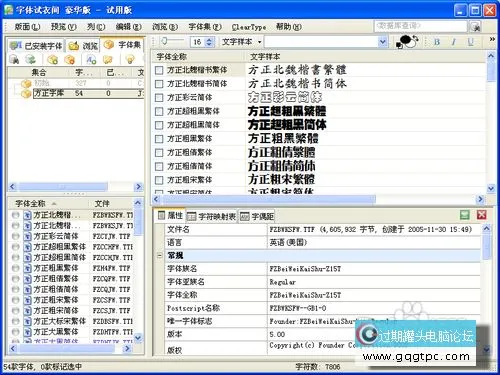Click the font size slider handle
This screenshot has width=500, height=375.
[x=164, y=41]
